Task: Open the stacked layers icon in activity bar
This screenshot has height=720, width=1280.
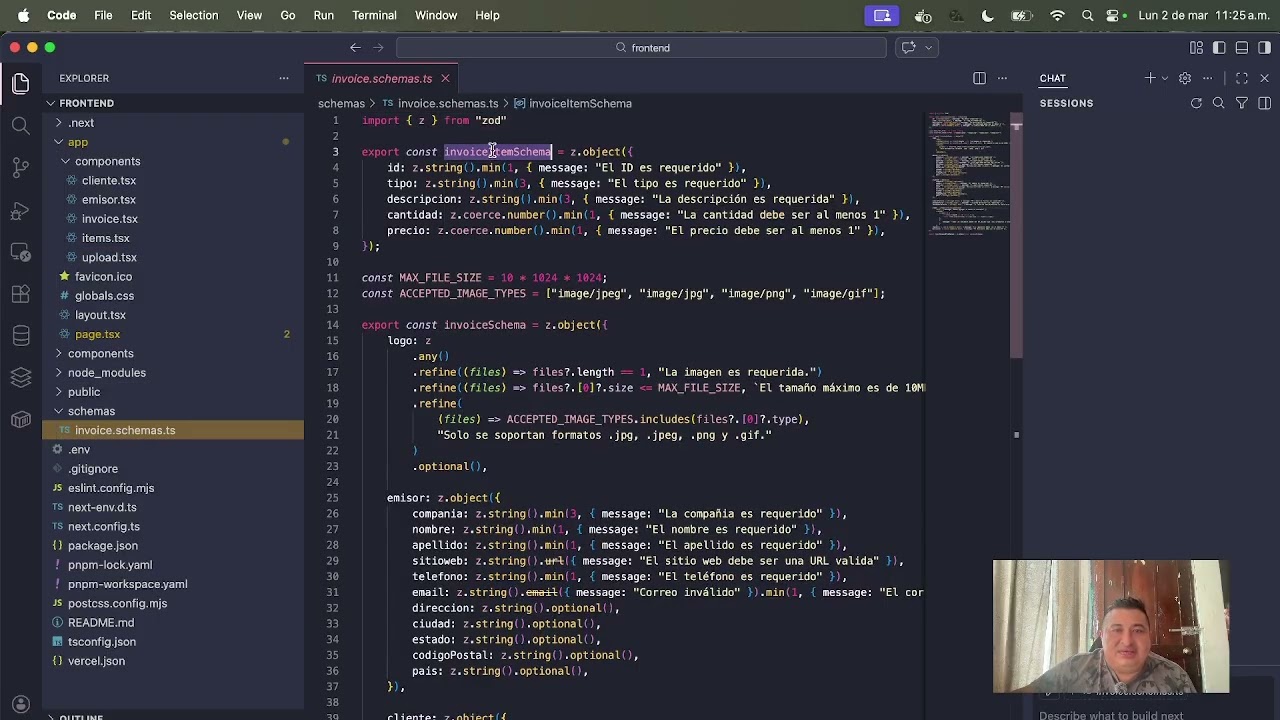Action: coord(21,378)
